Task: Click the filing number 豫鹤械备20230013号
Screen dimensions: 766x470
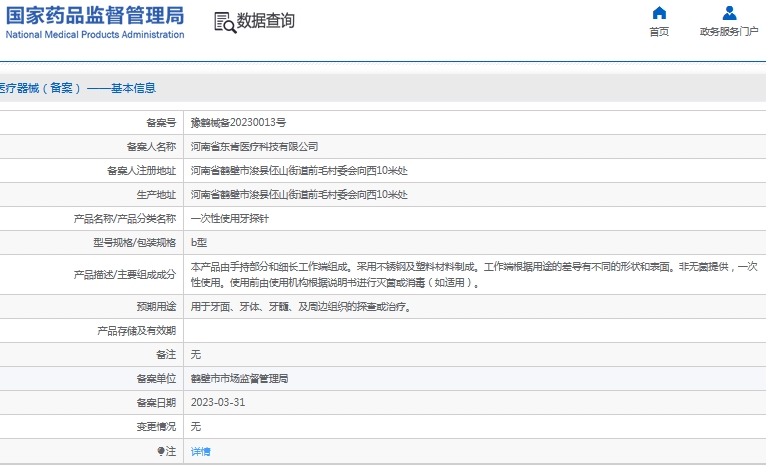Action: coord(238,122)
